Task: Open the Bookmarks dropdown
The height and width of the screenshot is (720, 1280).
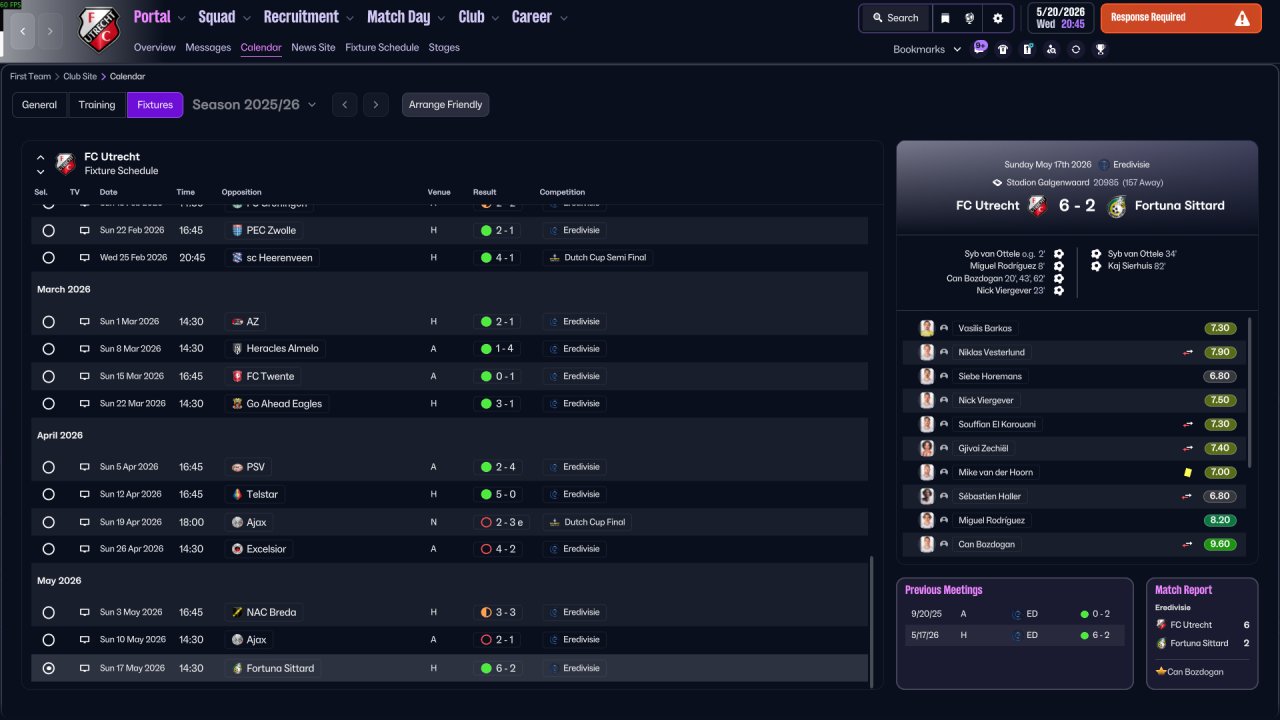Action: pos(927,49)
